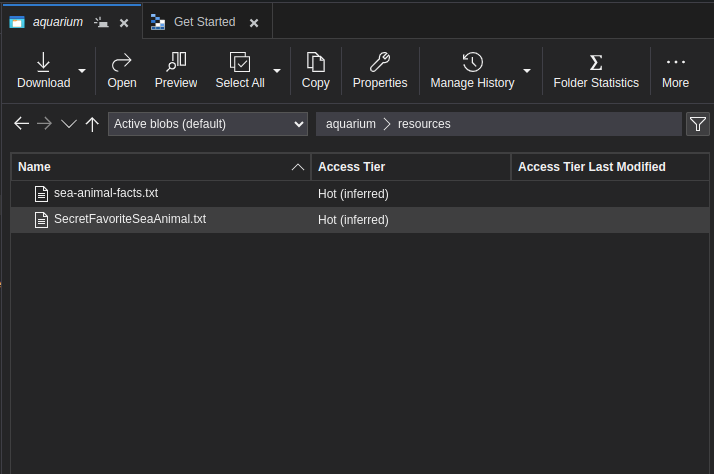Image resolution: width=714 pixels, height=474 pixels.
Task: Open Properties with the wrench icon
Action: [x=380, y=63]
